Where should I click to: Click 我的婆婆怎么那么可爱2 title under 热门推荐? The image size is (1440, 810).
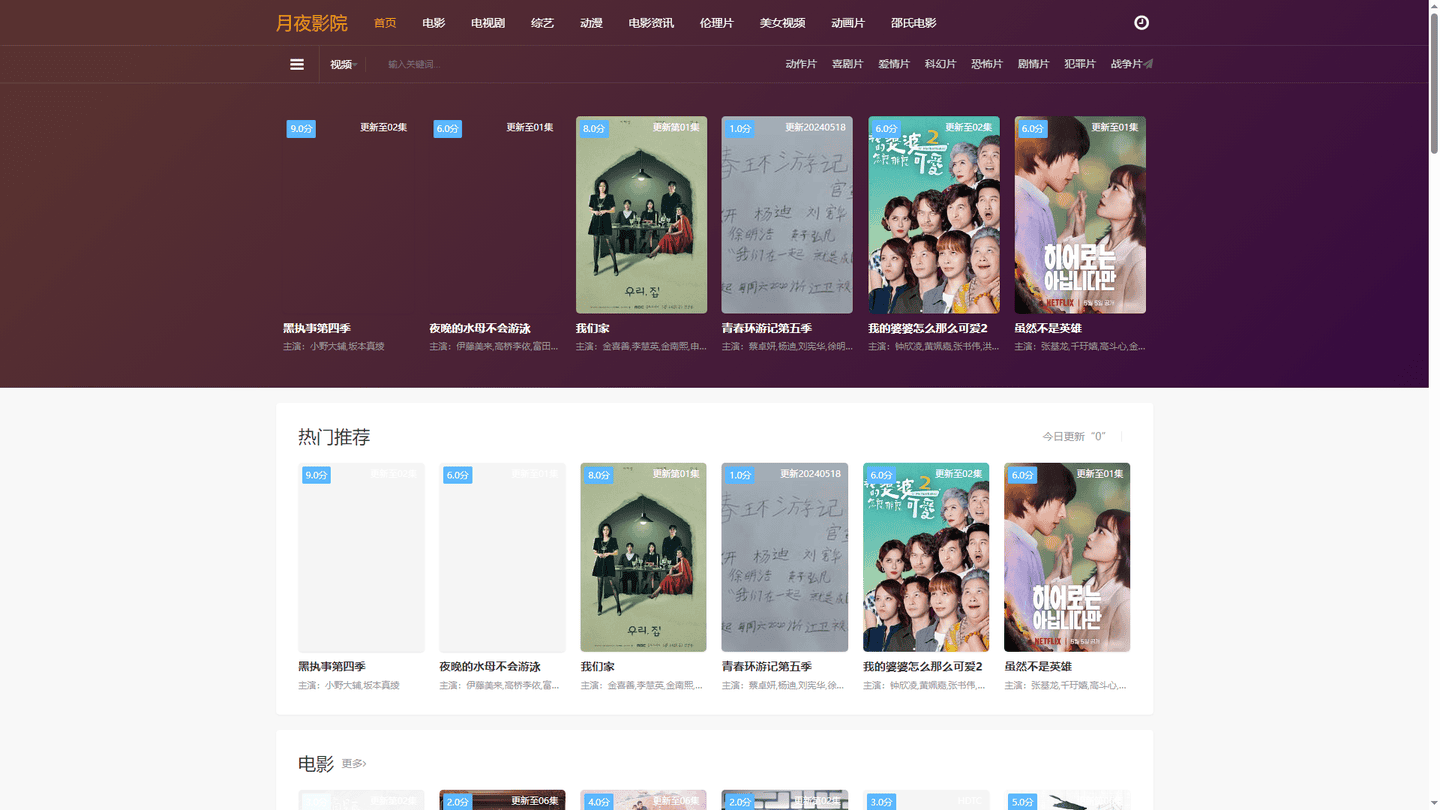point(923,666)
